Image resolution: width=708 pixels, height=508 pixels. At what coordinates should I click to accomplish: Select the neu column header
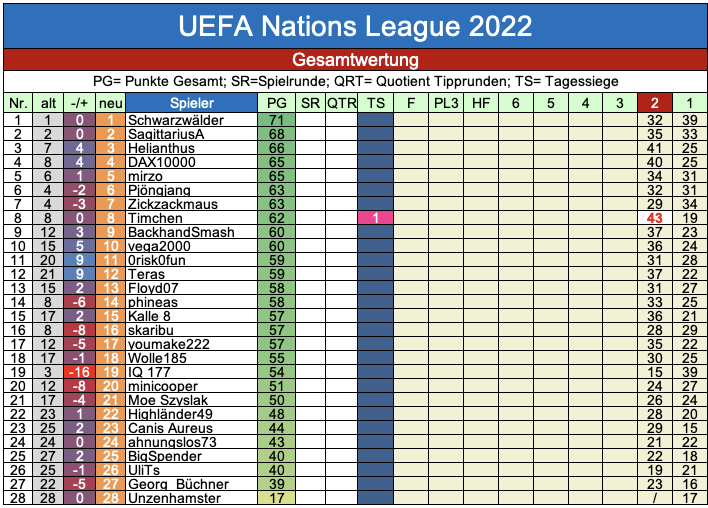(x=110, y=103)
